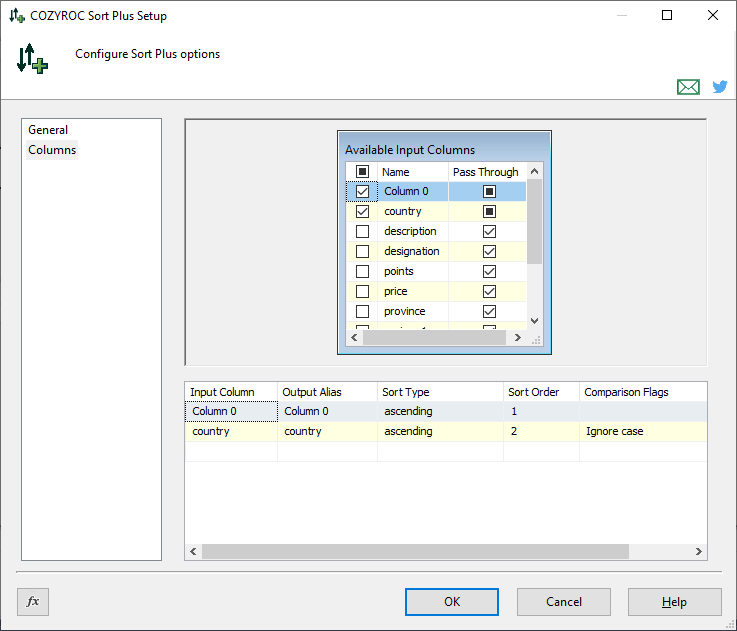Click left arrow of sort grid scrollbar
Screen dimensions: 737x631
(193, 552)
